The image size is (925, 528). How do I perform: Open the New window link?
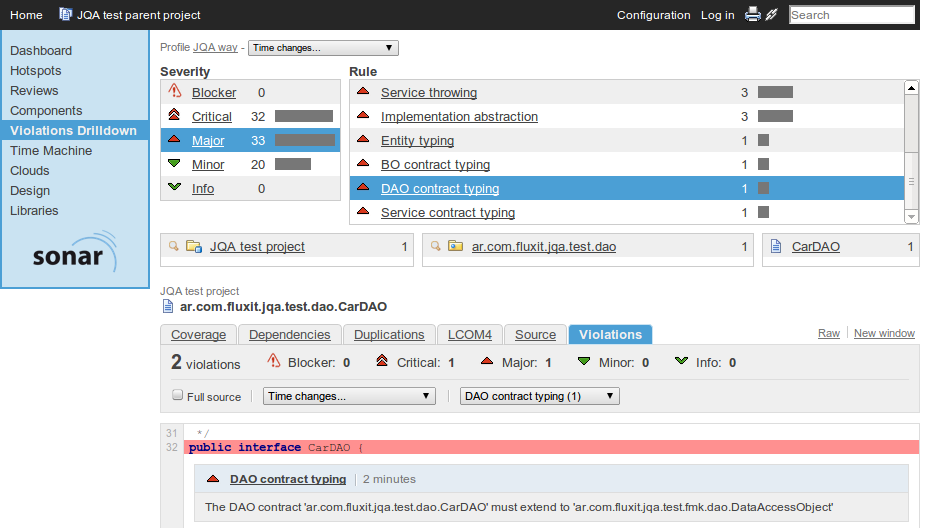pos(884,333)
